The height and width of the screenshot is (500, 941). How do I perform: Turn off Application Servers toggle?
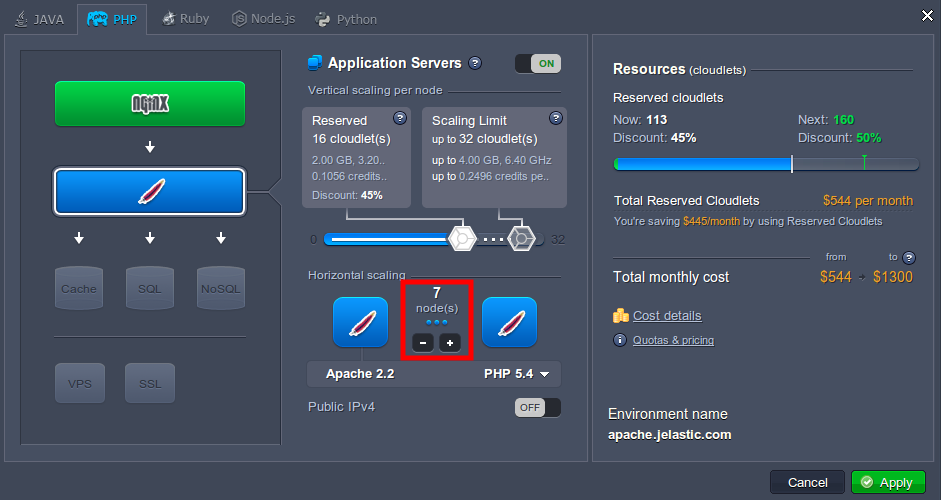pyautogui.click(x=538, y=64)
